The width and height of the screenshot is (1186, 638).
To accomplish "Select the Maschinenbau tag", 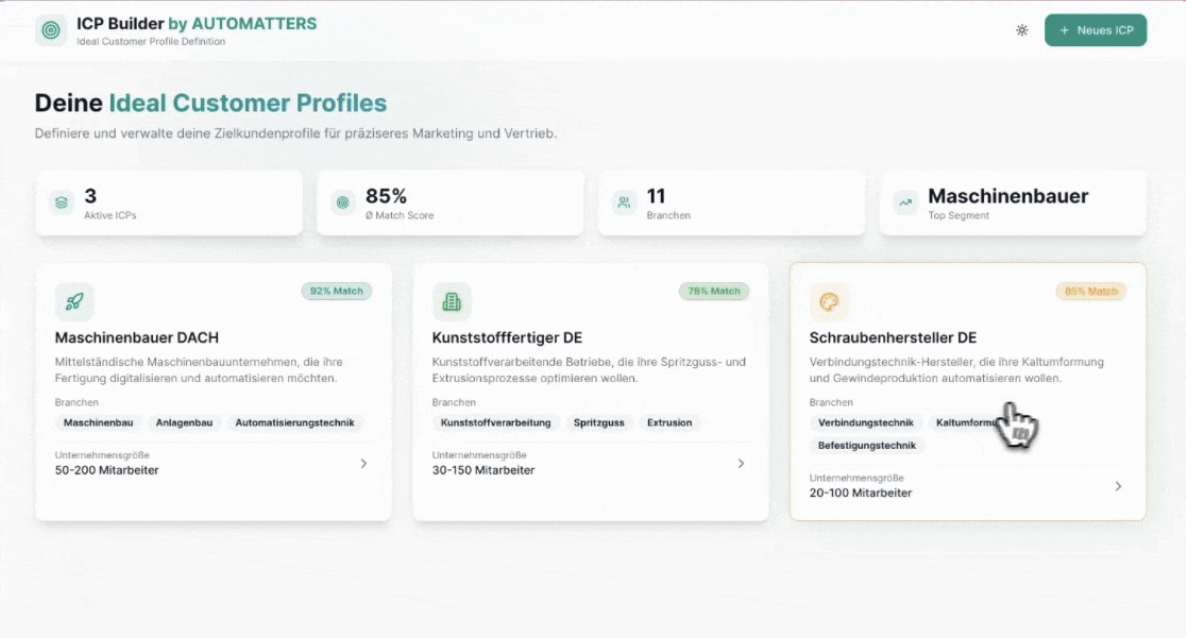I will [98, 423].
